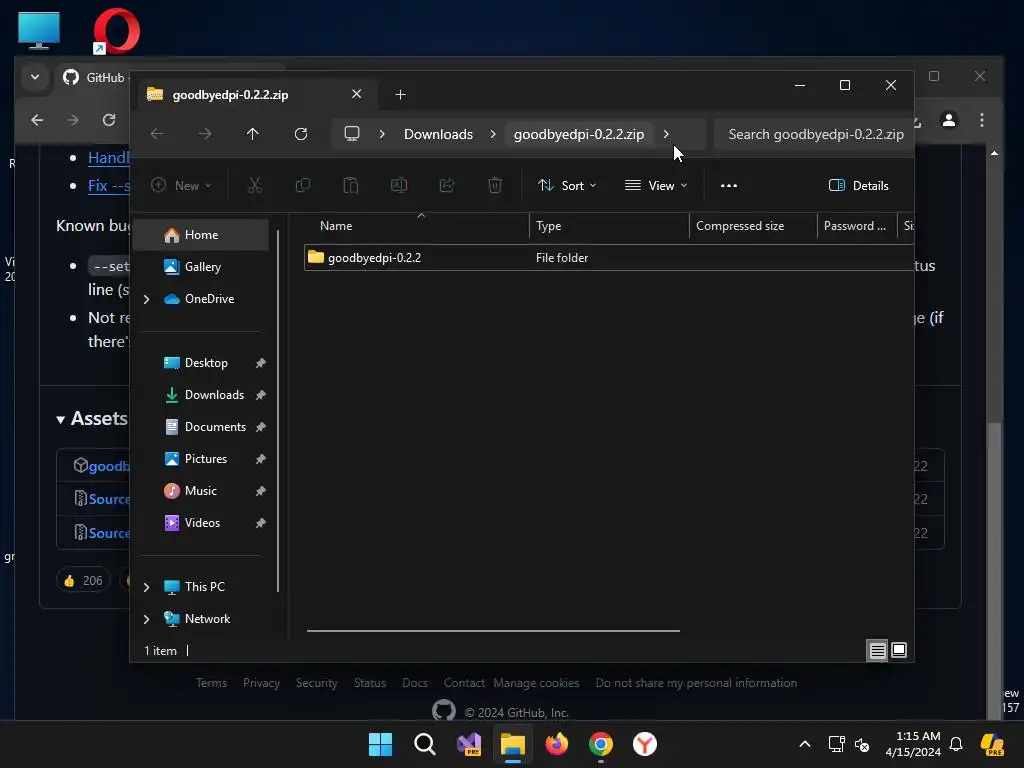Click the Delete trash icon in Explorer toolbar

pyautogui.click(x=495, y=185)
